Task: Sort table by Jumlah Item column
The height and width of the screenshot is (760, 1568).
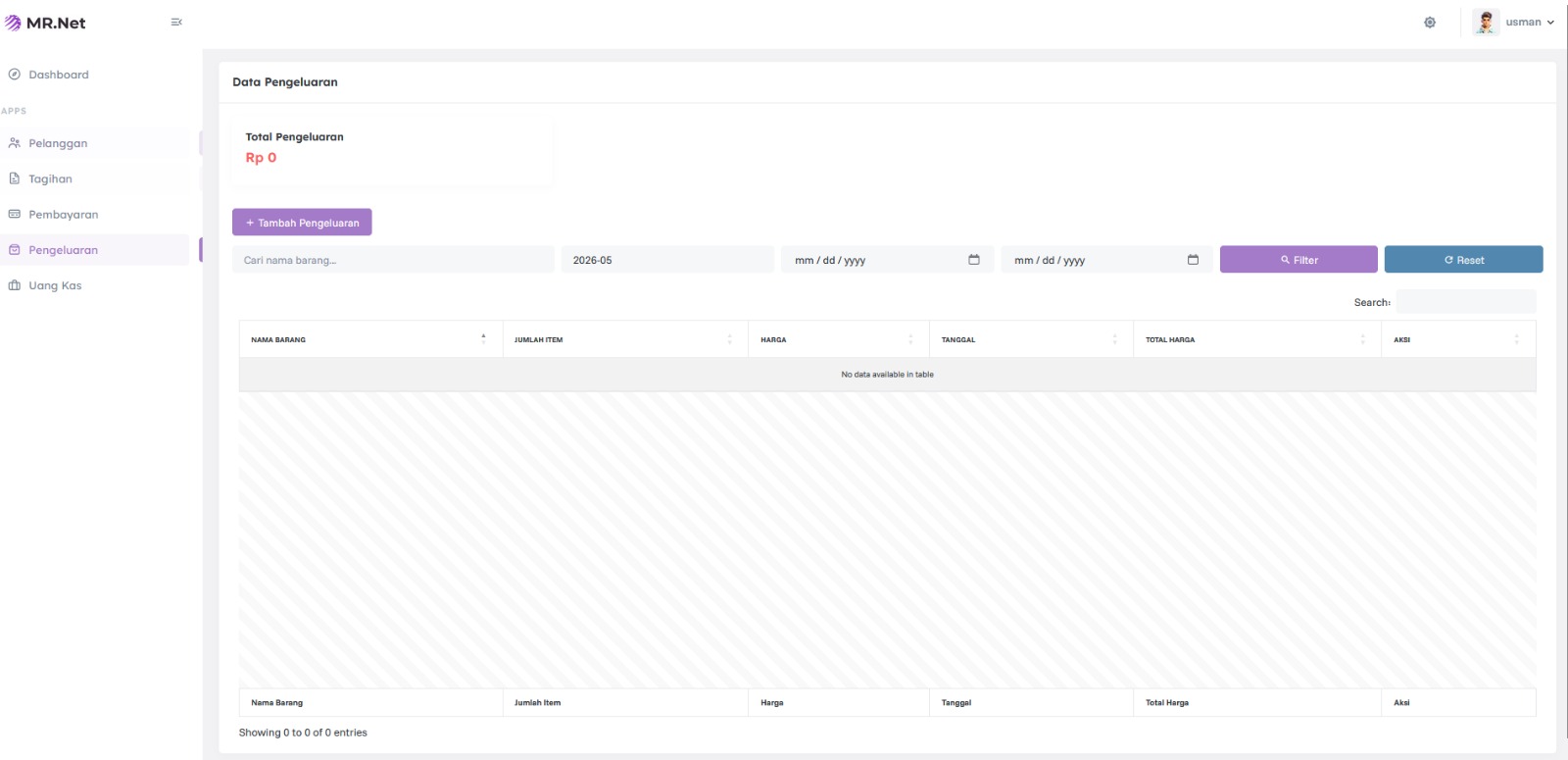Action: [x=625, y=339]
